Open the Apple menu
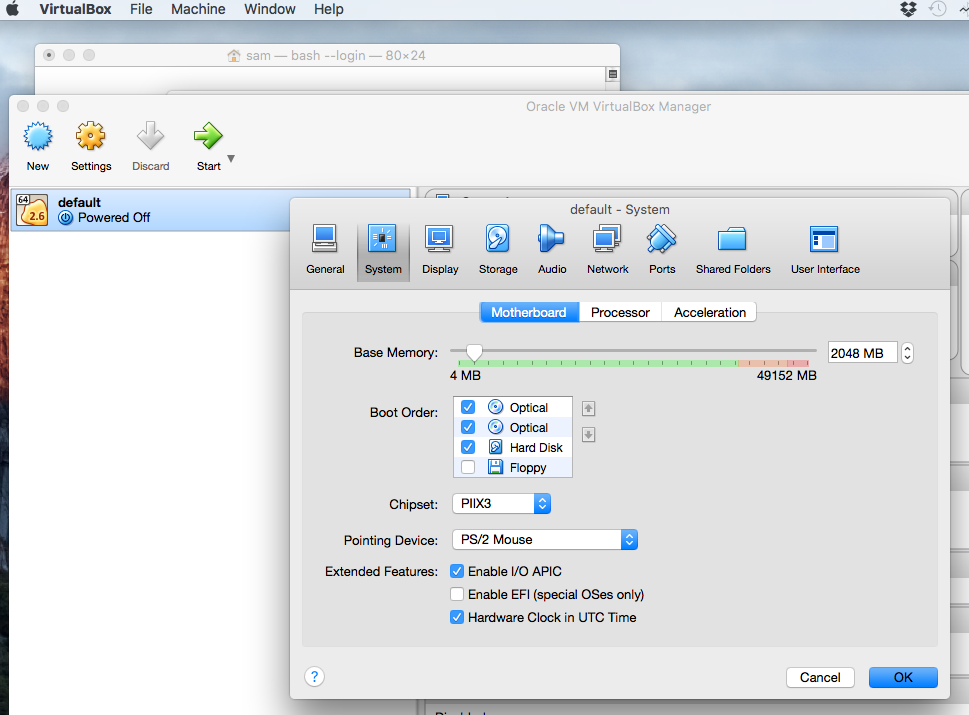Image resolution: width=969 pixels, height=715 pixels. click(13, 9)
